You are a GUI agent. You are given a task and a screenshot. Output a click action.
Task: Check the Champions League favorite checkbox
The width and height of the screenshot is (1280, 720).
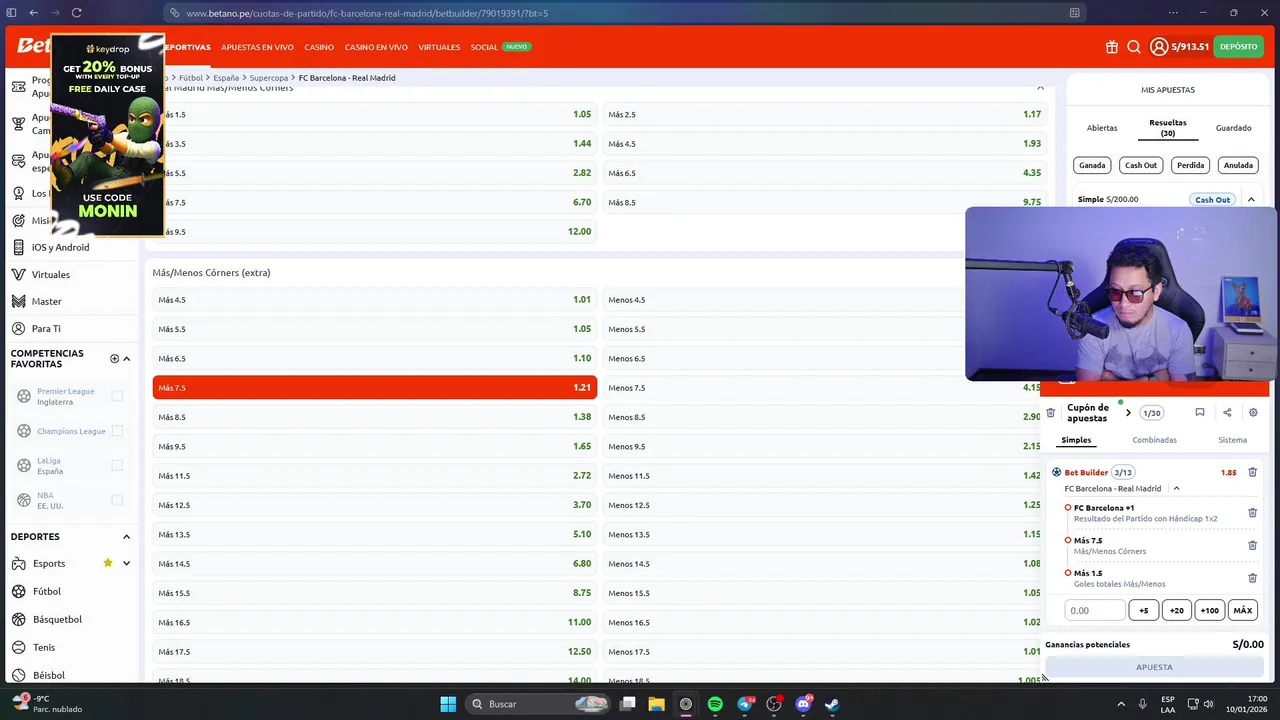click(x=117, y=431)
